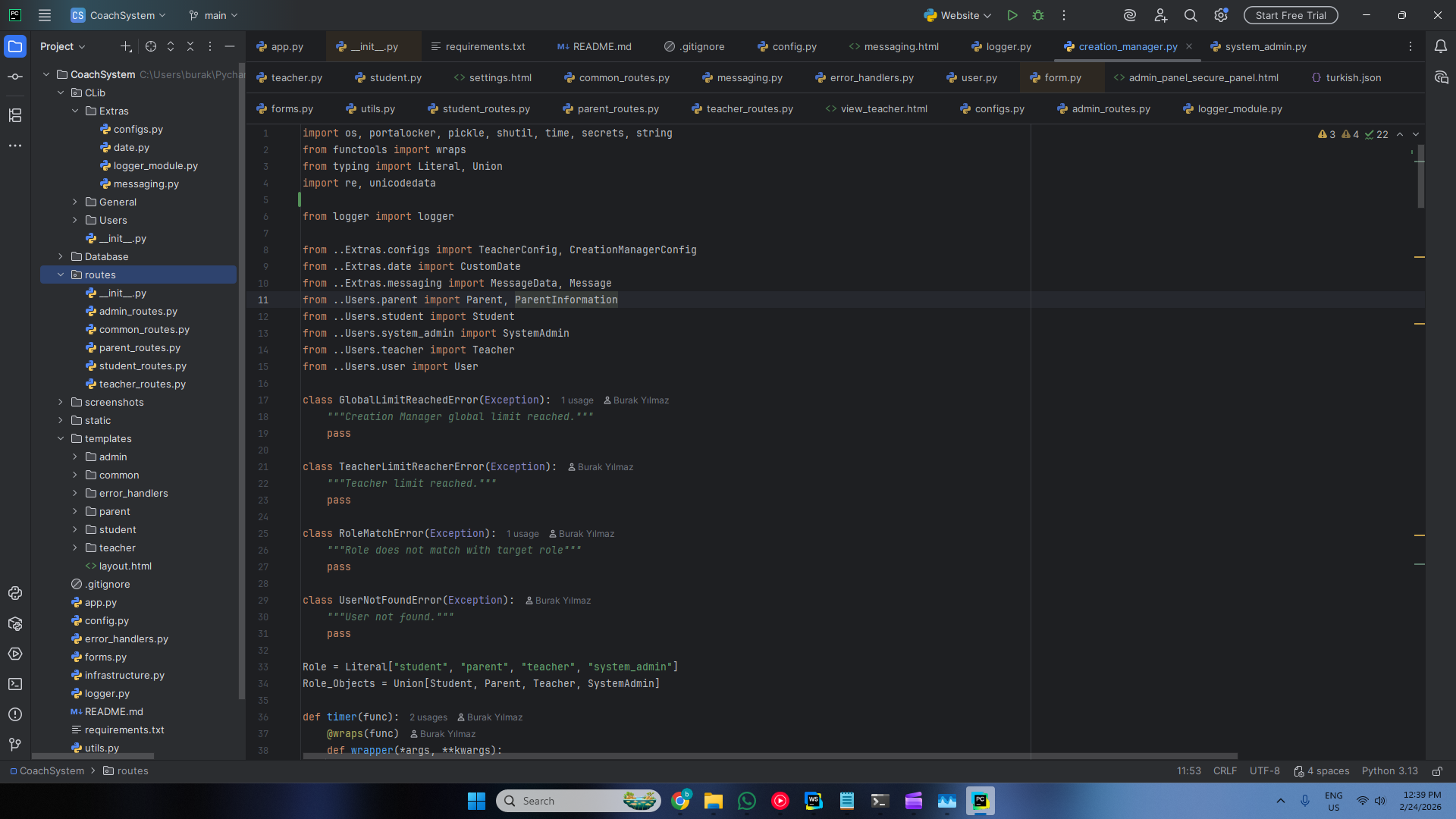Image resolution: width=1456 pixels, height=819 pixels.
Task: Click the Python 3.13 interpreter status
Action: pyautogui.click(x=1389, y=771)
